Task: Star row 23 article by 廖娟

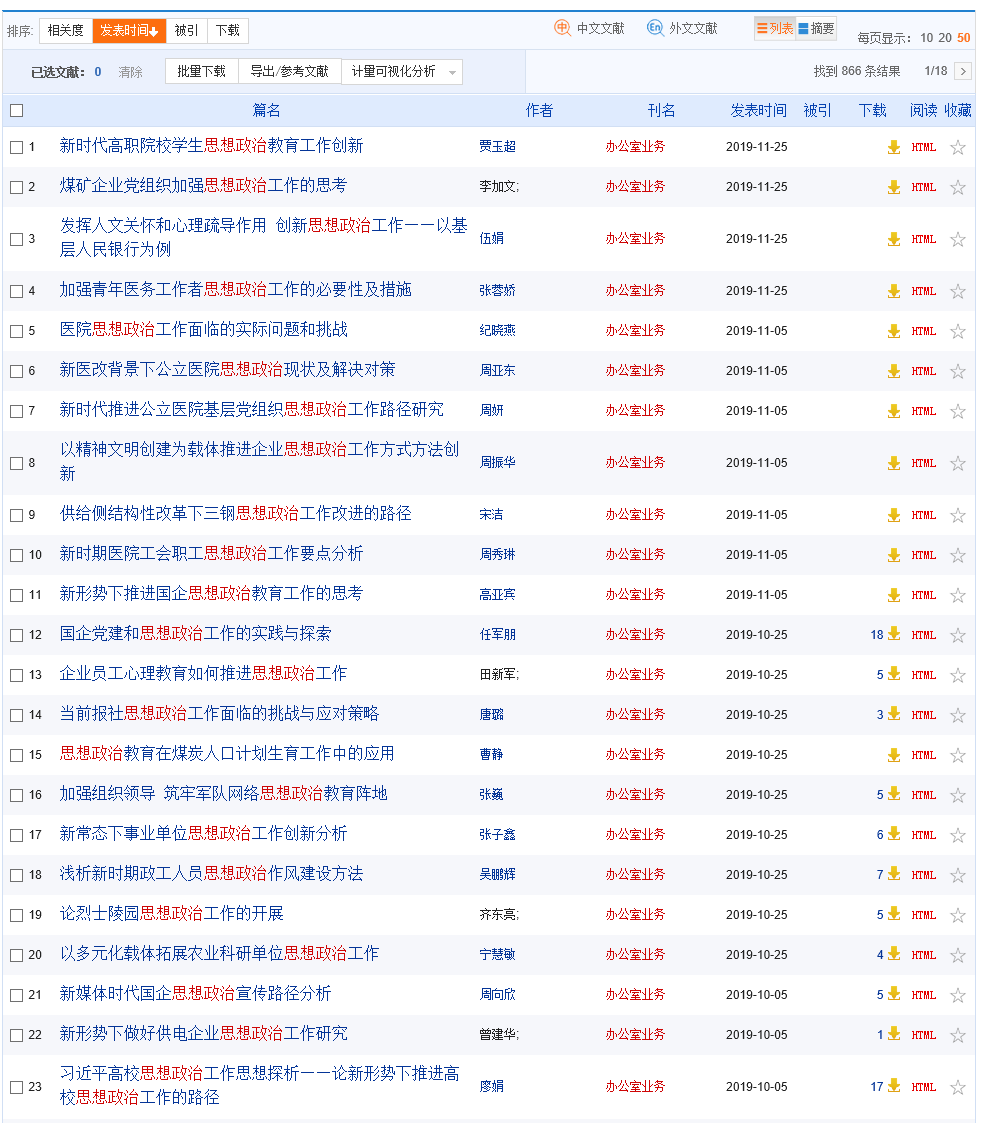Action: tap(957, 1088)
